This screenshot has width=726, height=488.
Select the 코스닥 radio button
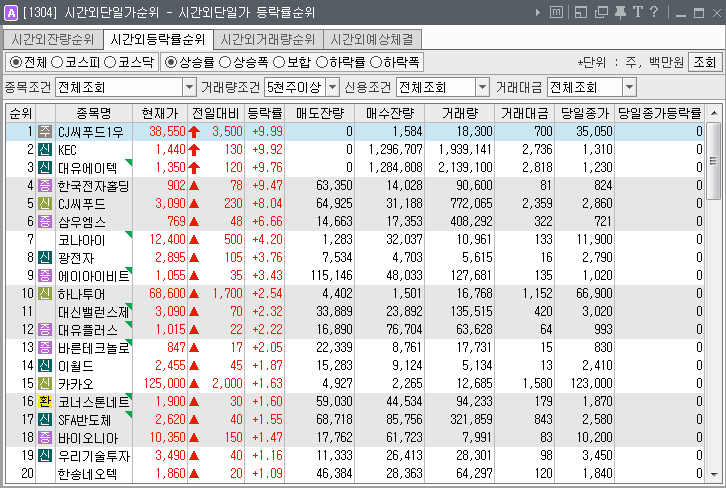(110, 62)
